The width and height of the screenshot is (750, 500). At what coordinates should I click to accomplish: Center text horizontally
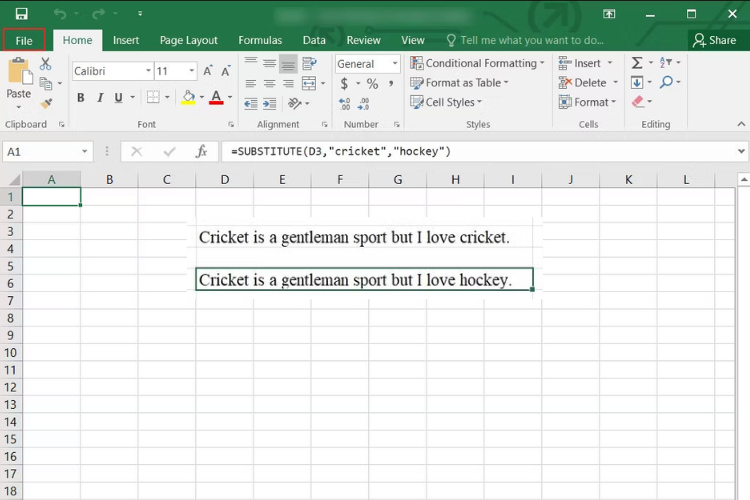coord(269,84)
